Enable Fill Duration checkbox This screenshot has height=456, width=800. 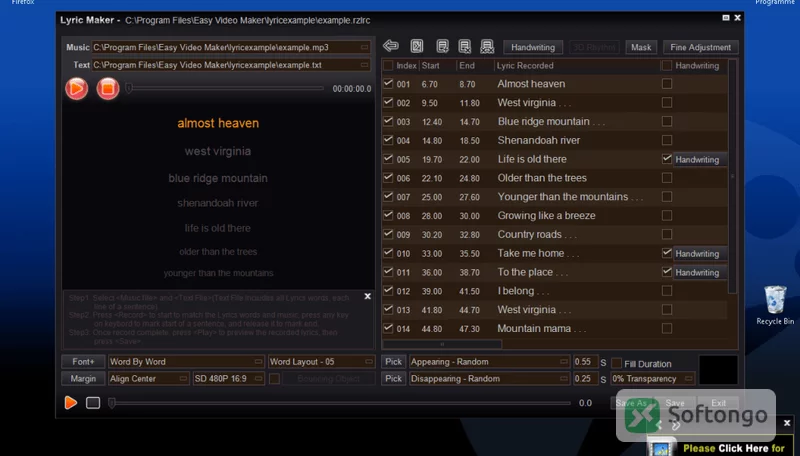click(616, 363)
